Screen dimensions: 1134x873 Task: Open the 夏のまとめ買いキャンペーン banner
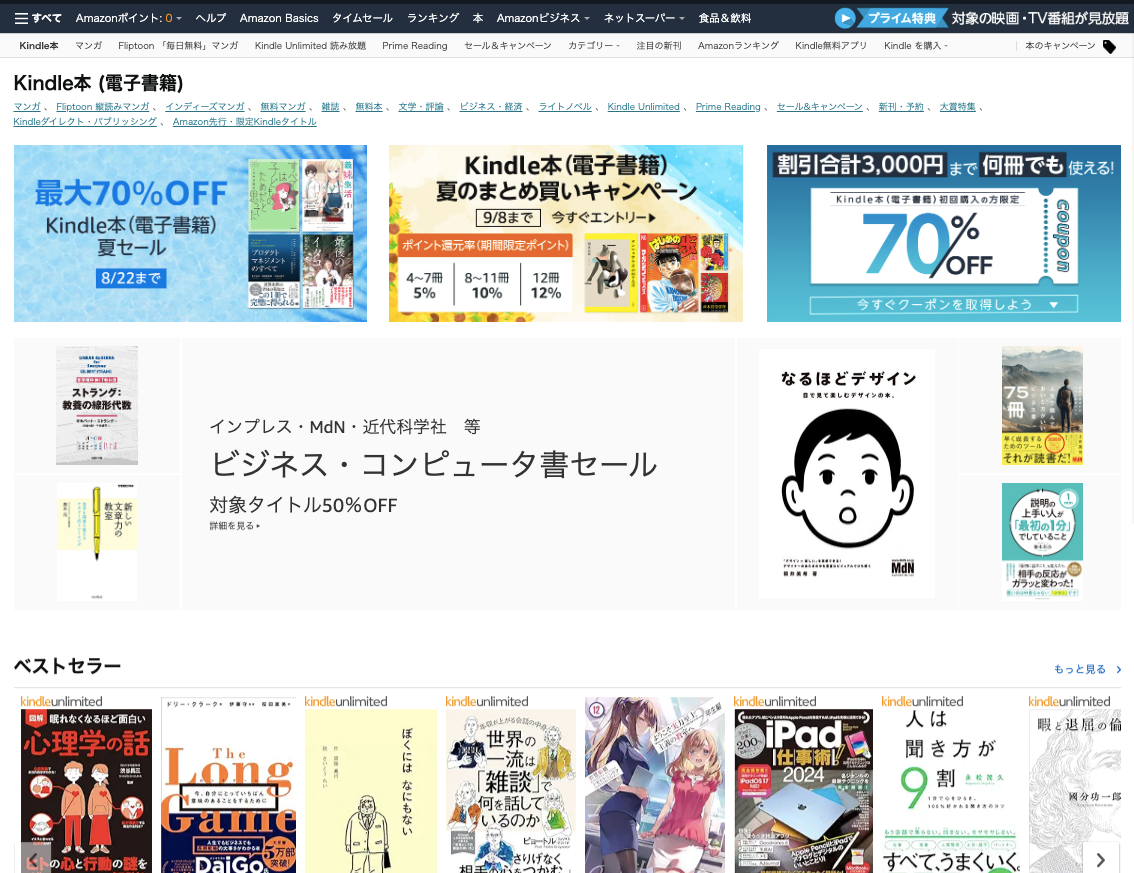click(565, 233)
